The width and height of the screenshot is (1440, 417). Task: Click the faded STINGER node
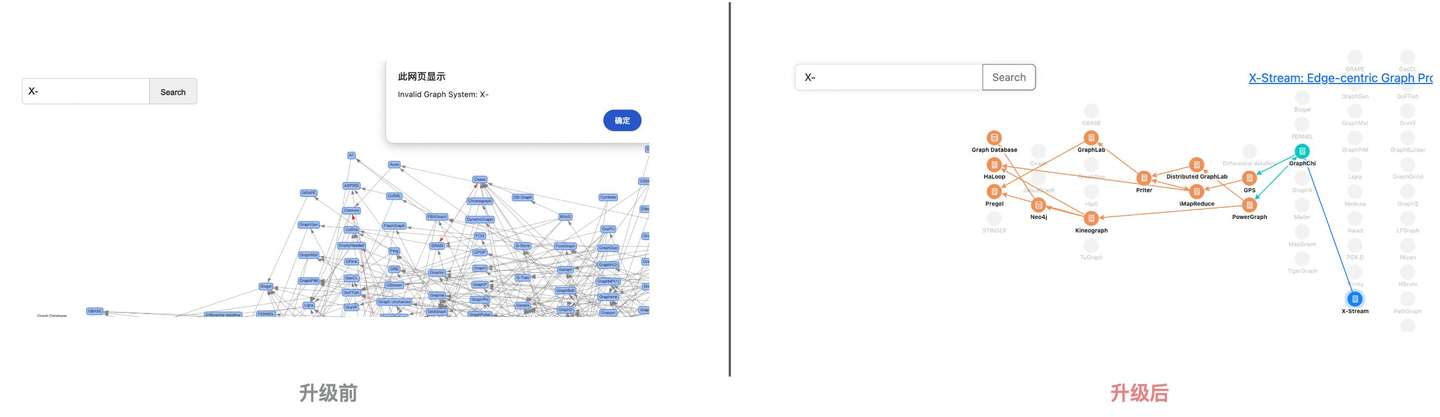point(994,218)
